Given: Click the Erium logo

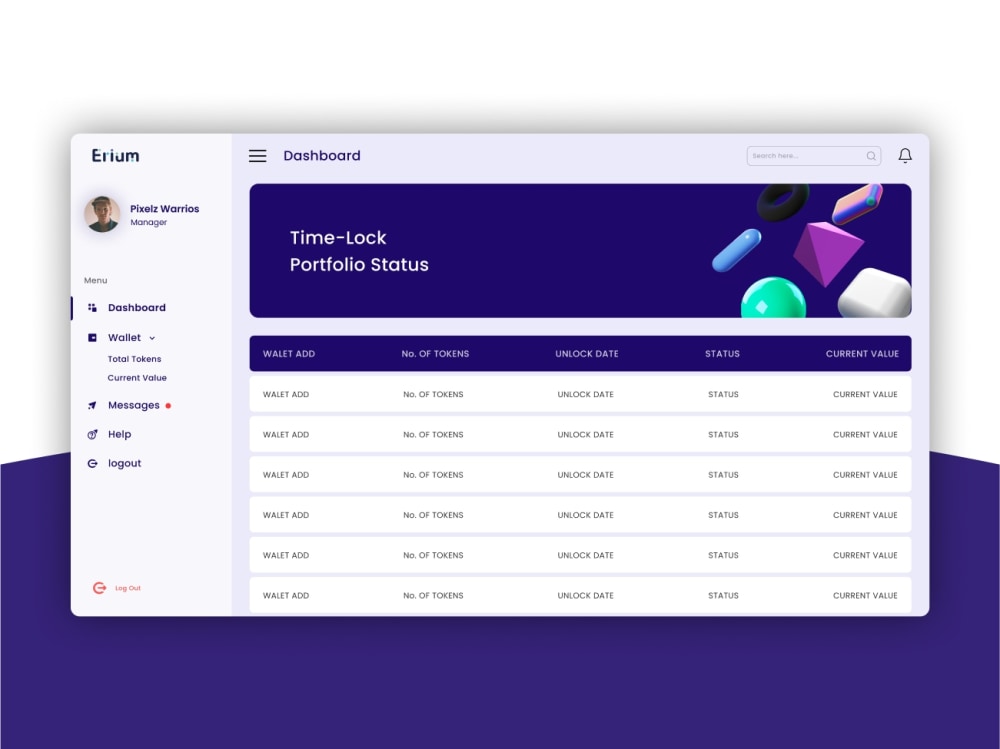Looking at the screenshot, I should coord(113,155).
